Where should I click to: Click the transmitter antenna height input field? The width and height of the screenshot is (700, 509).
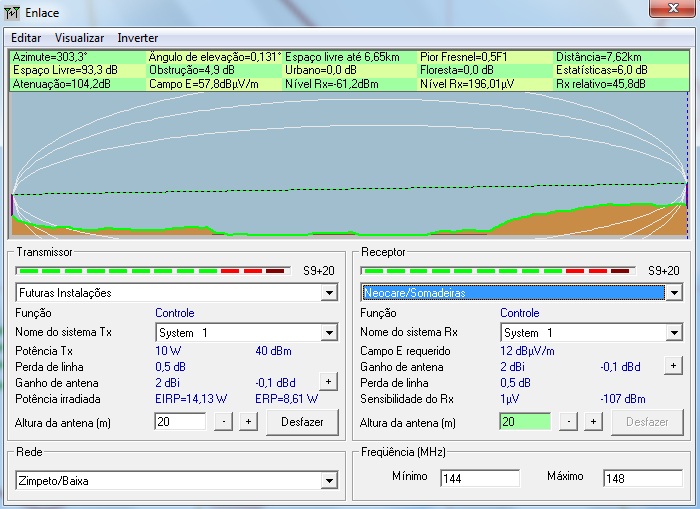(178, 422)
